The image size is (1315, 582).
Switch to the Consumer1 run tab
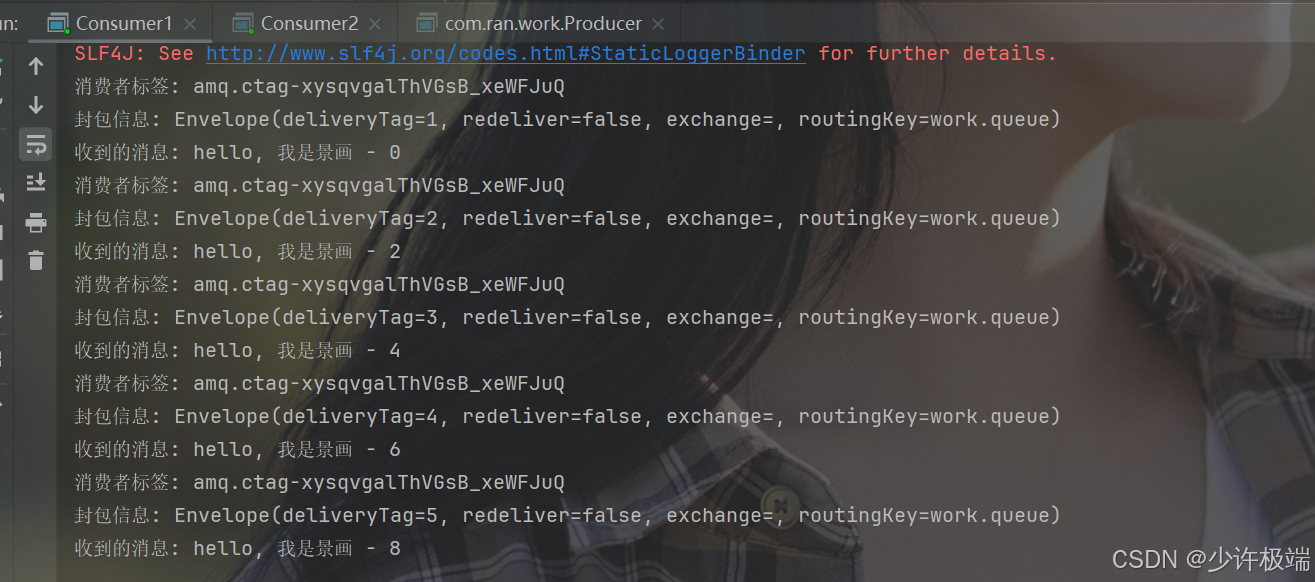tap(123, 22)
